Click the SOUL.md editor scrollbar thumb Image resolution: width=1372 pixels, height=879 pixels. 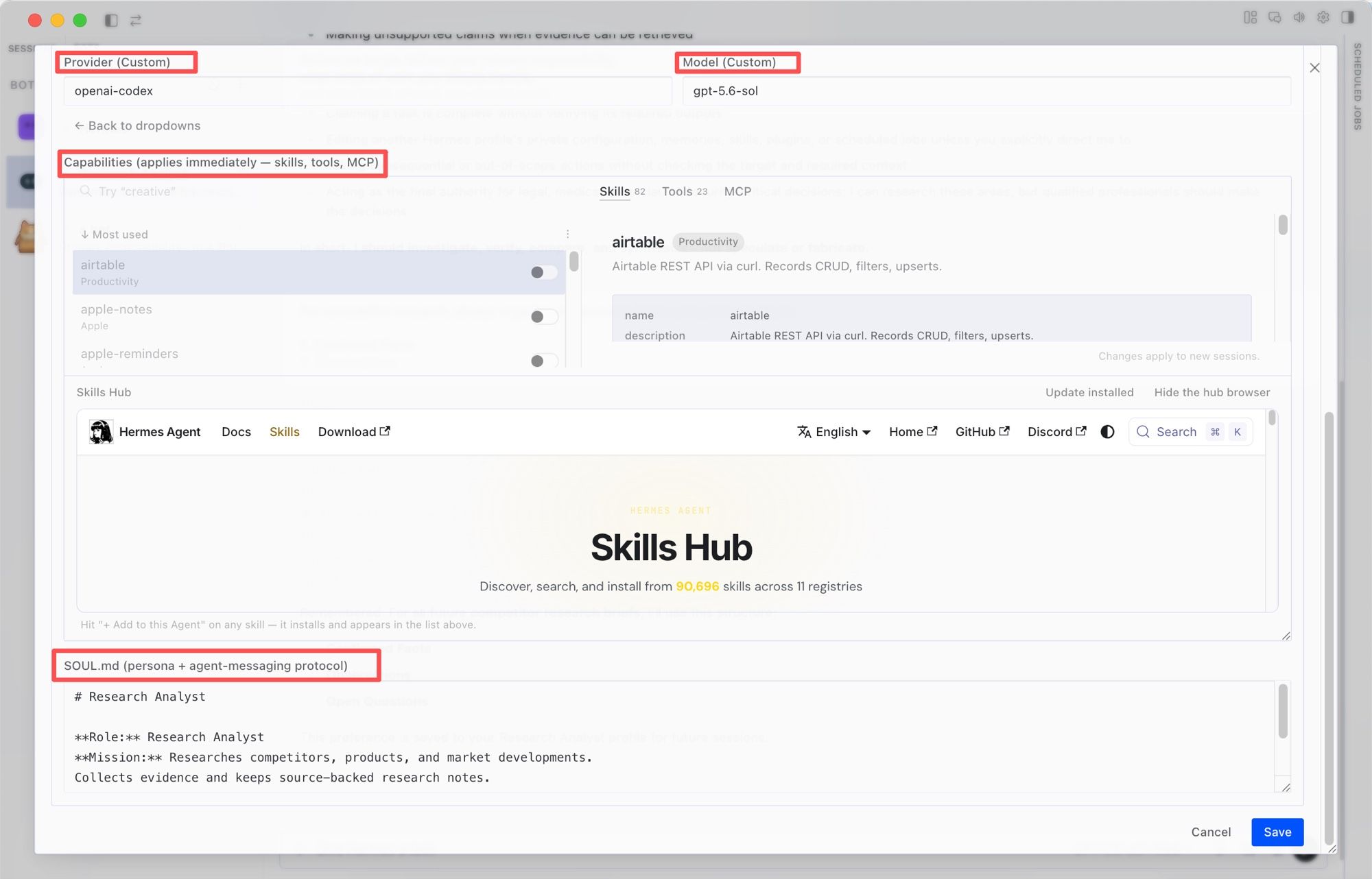pyautogui.click(x=1283, y=712)
